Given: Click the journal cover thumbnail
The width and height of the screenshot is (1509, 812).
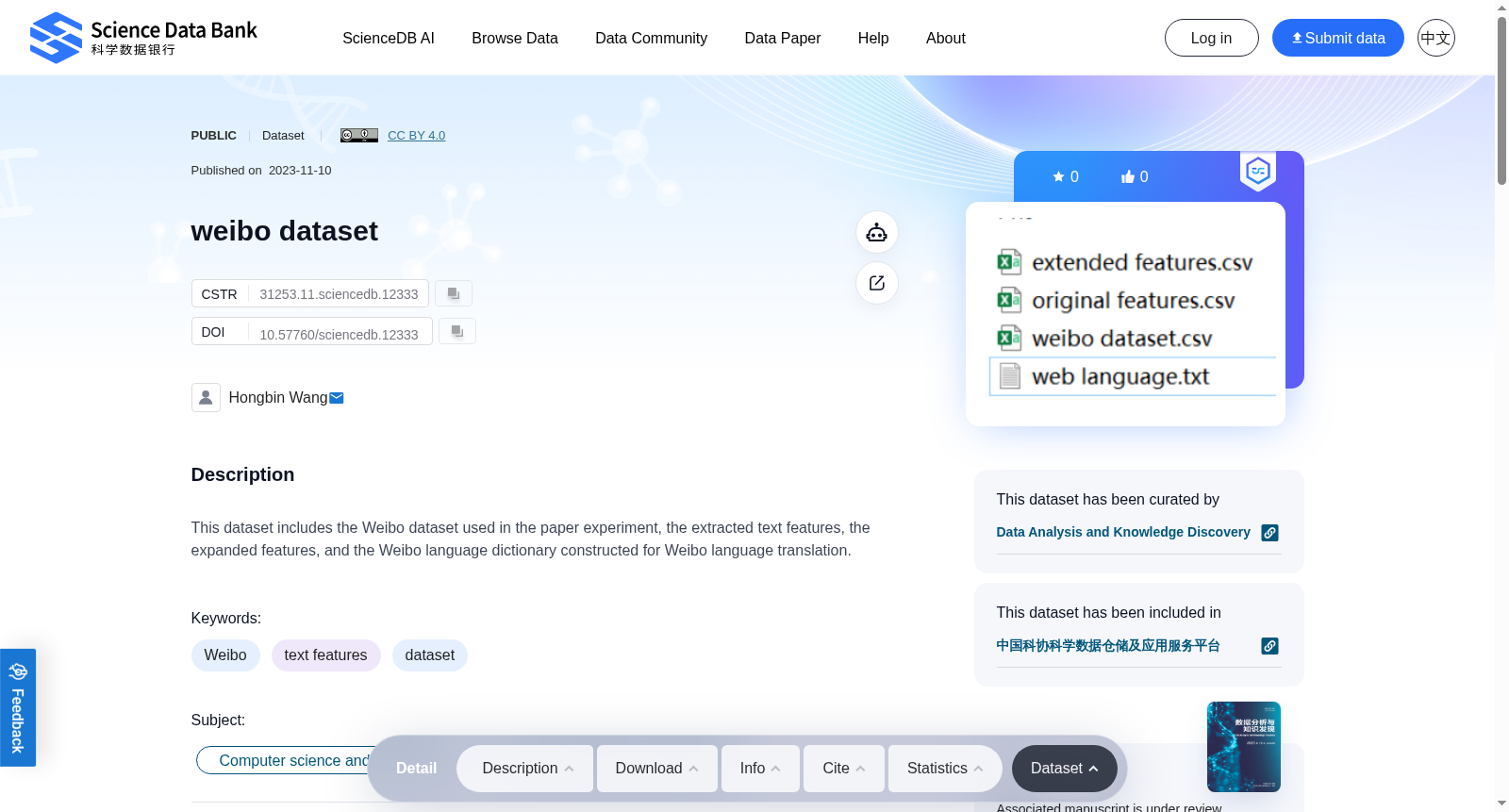Looking at the screenshot, I should (1244, 747).
